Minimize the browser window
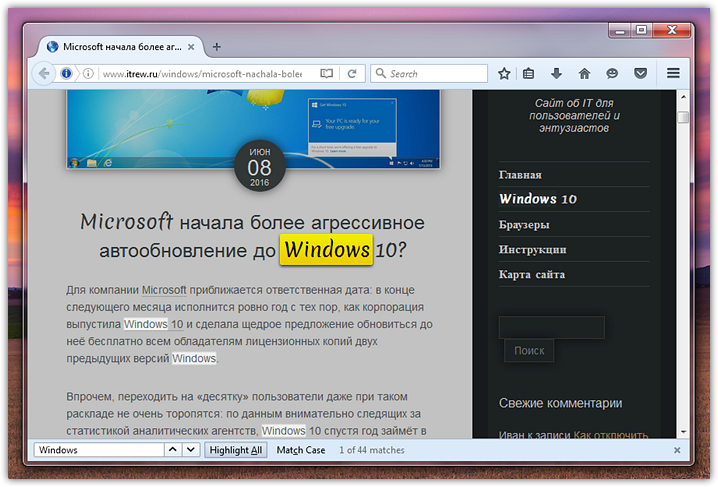718x487 pixels. point(620,31)
